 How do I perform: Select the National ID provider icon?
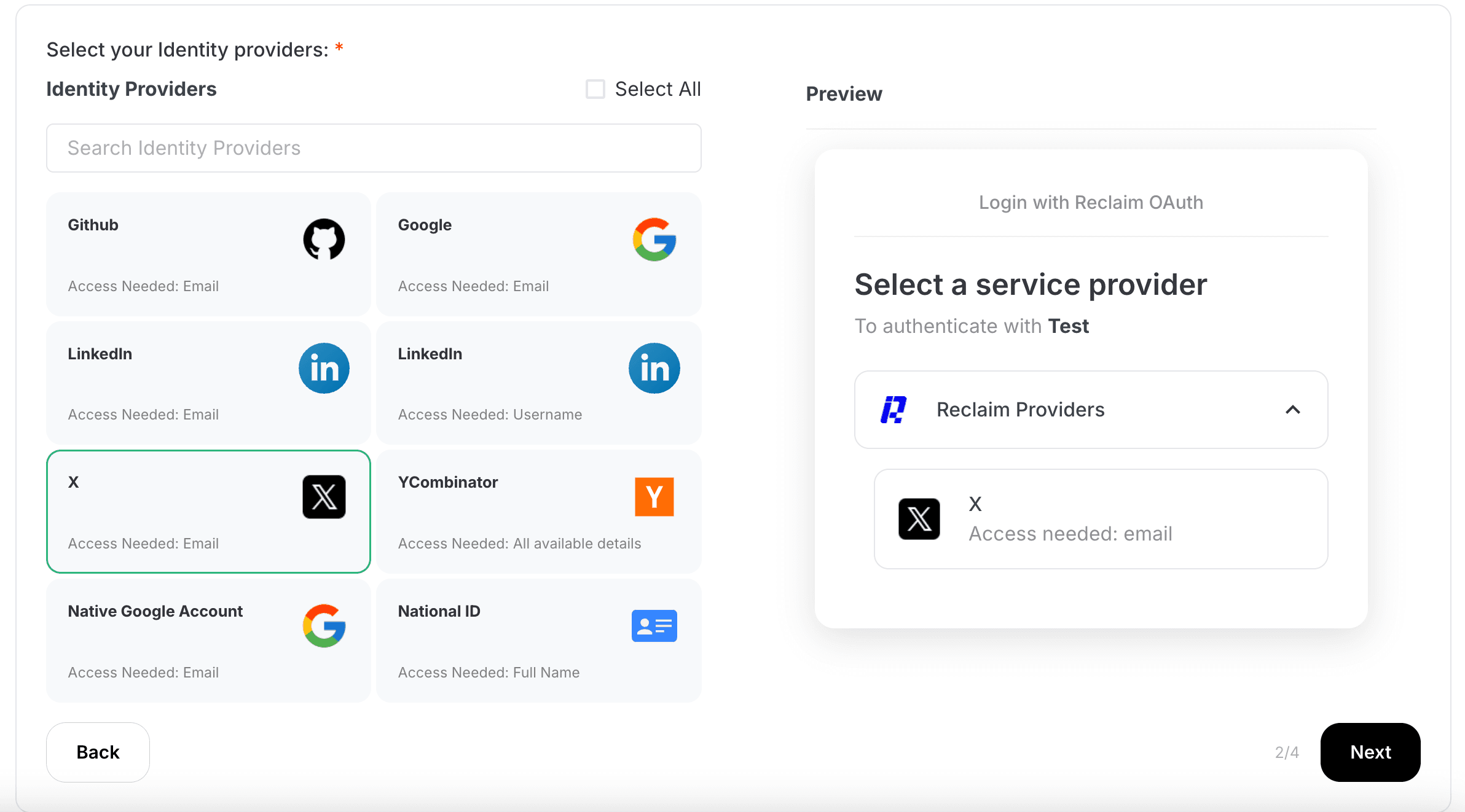tap(654, 625)
